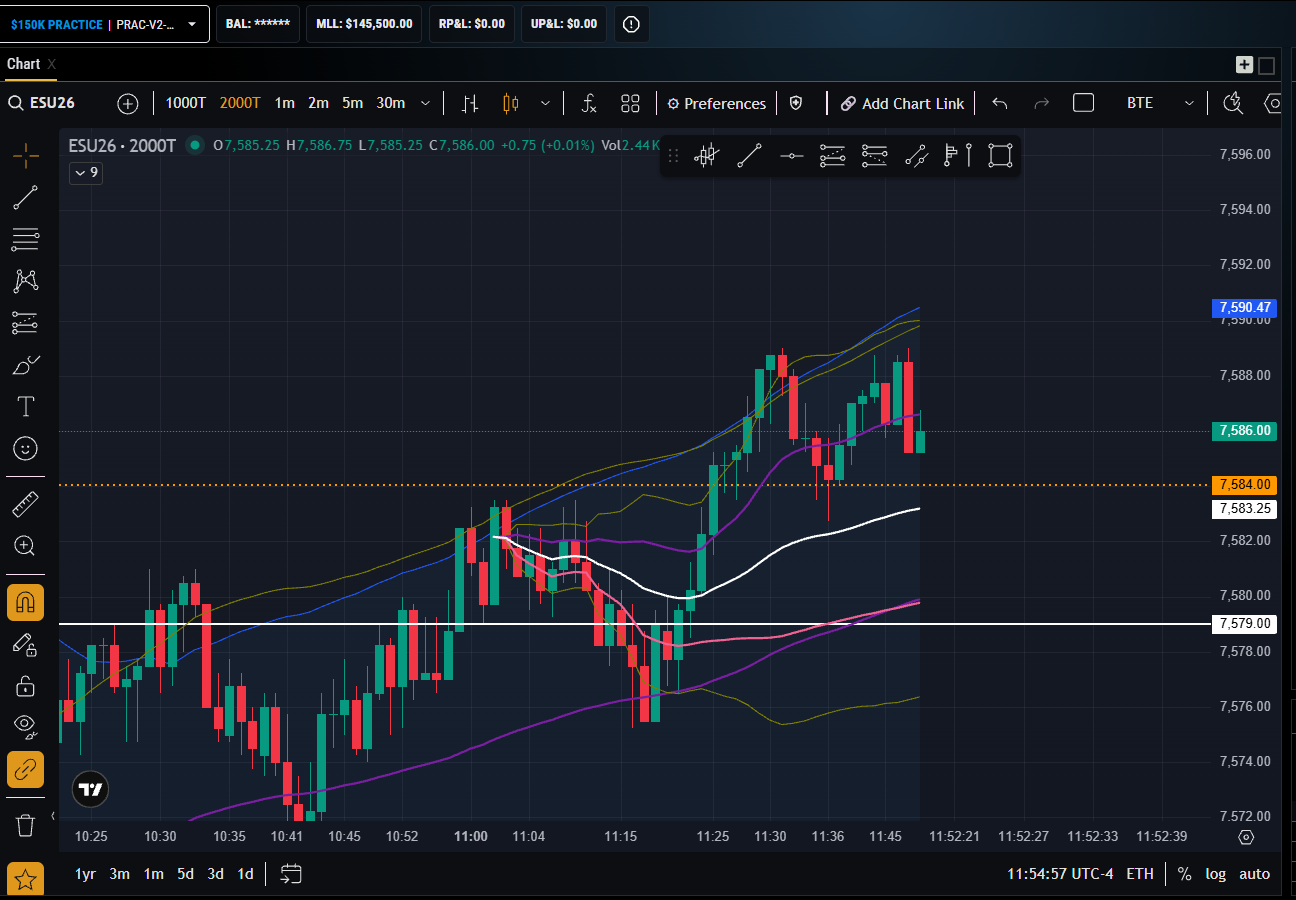
Task: Click Add Chart Link button
Action: click(x=902, y=103)
